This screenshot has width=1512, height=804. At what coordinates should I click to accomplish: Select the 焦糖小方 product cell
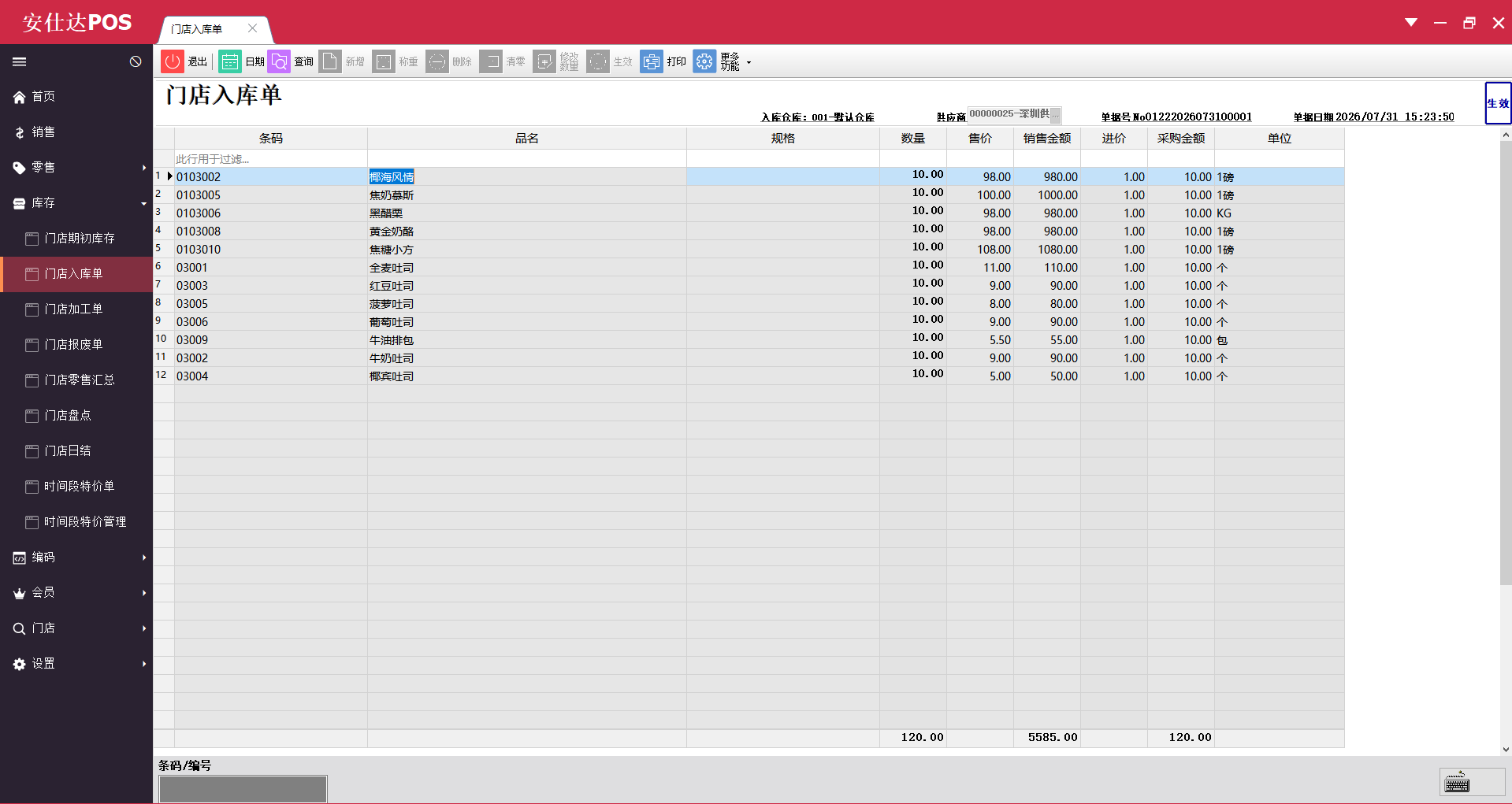pos(527,250)
